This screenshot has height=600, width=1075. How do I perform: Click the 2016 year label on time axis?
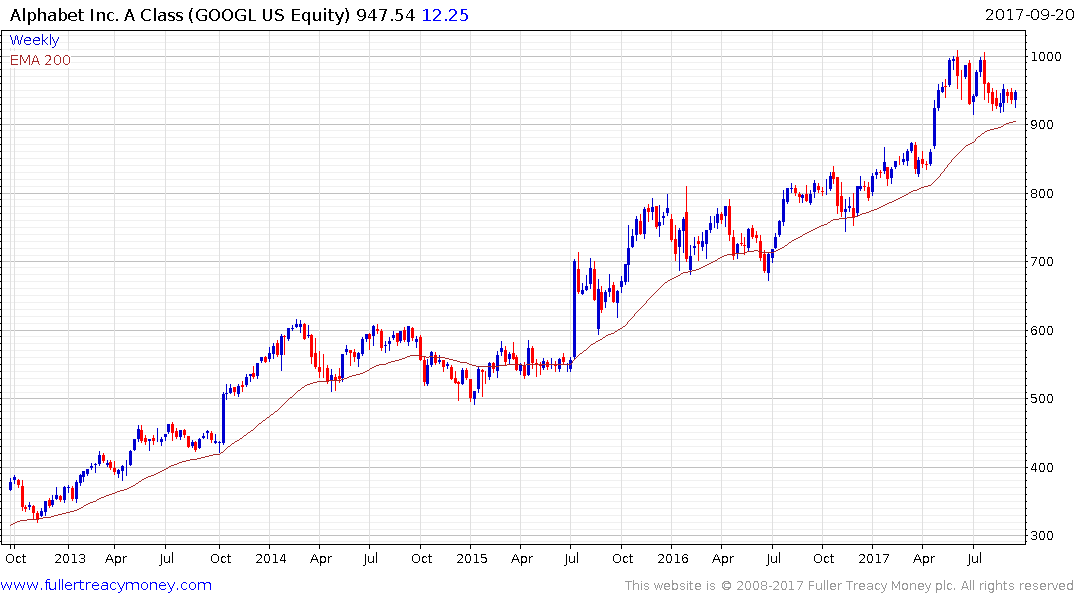[x=673, y=559]
